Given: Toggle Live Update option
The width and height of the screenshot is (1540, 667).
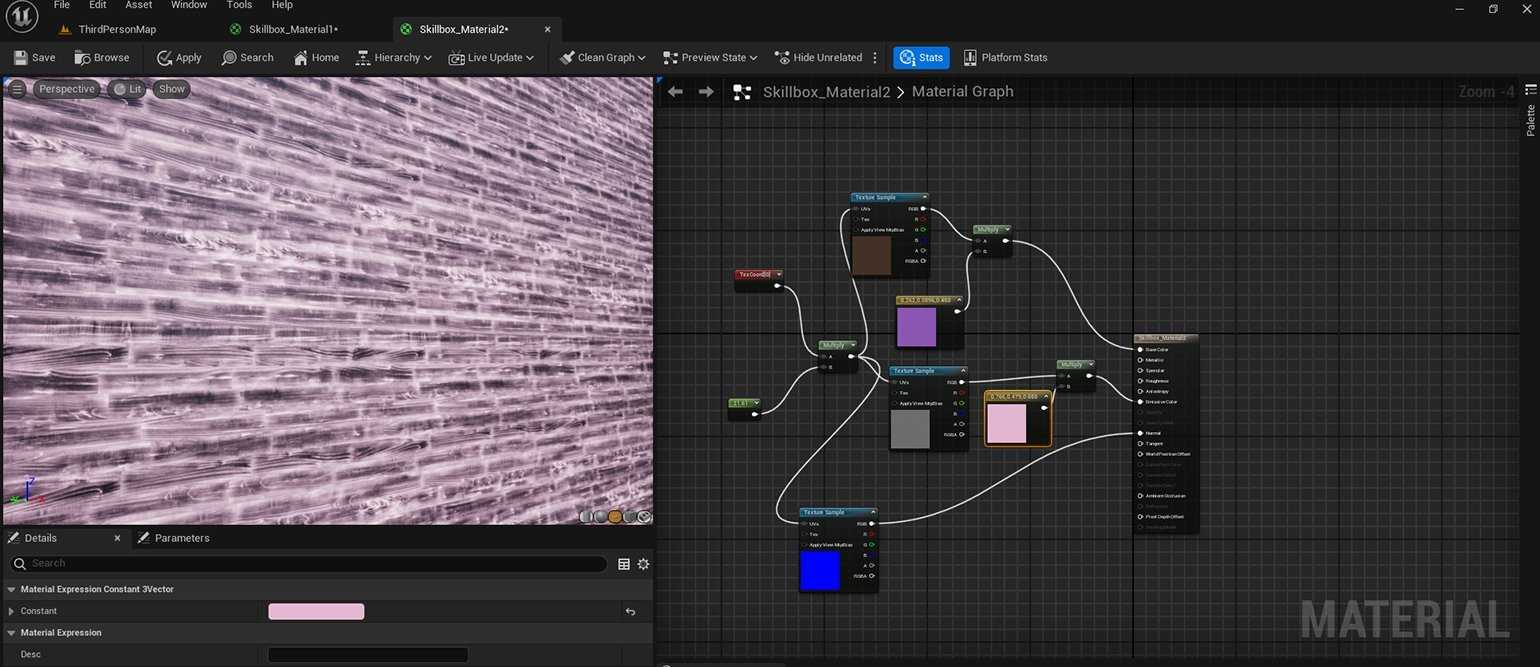Looking at the screenshot, I should click(490, 58).
